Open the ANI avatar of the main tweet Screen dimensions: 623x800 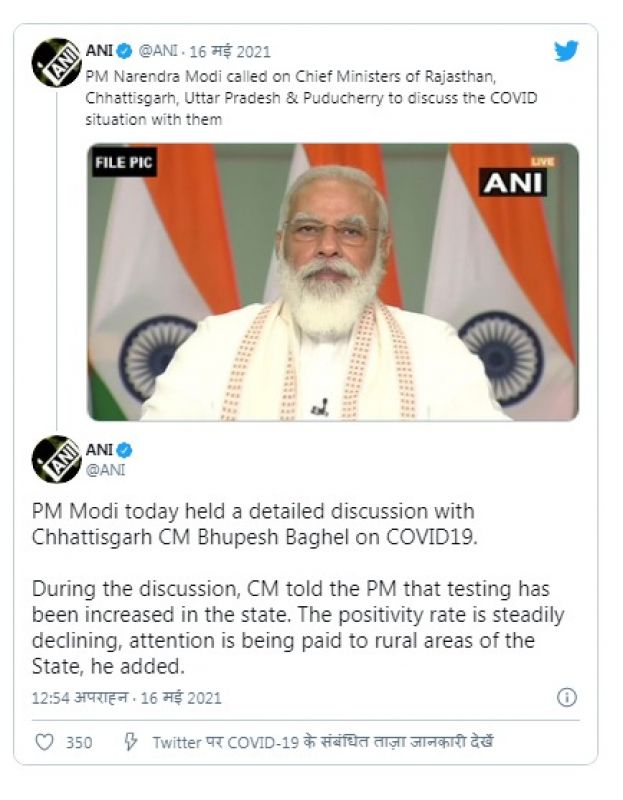[56, 459]
